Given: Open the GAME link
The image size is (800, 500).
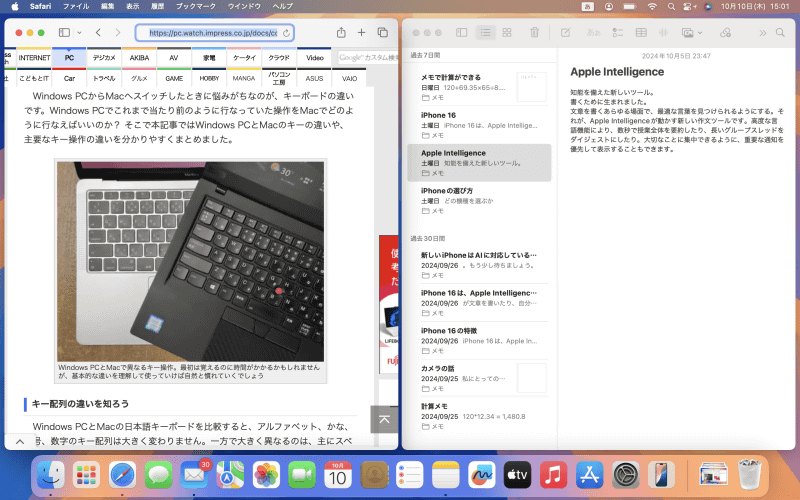Looking at the screenshot, I should (174, 78).
